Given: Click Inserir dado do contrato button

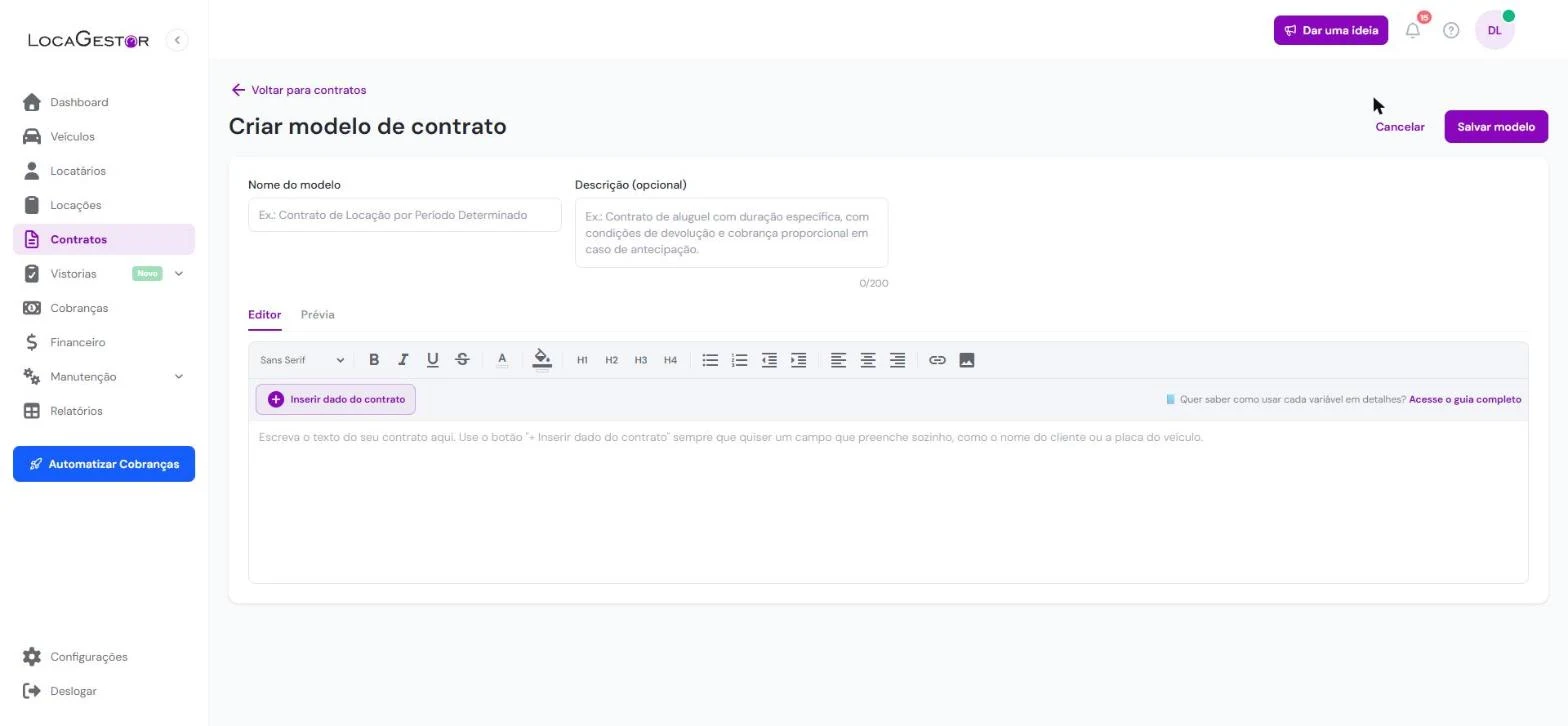Looking at the screenshot, I should pyautogui.click(x=336, y=400).
